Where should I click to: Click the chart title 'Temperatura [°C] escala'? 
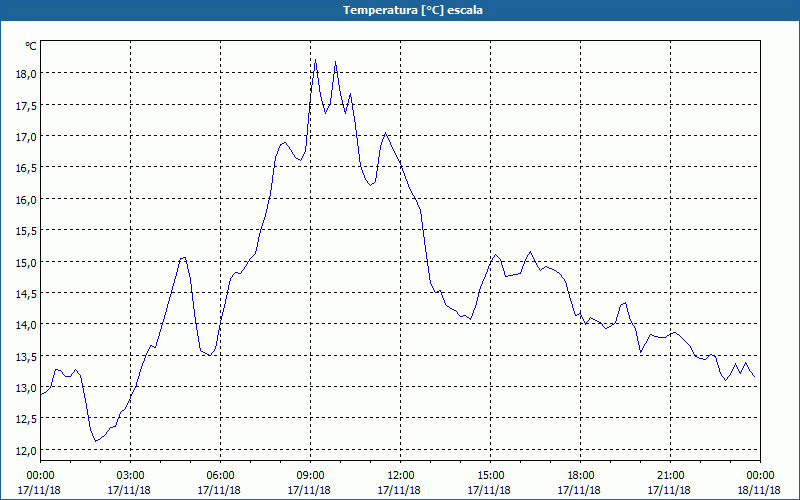point(413,10)
